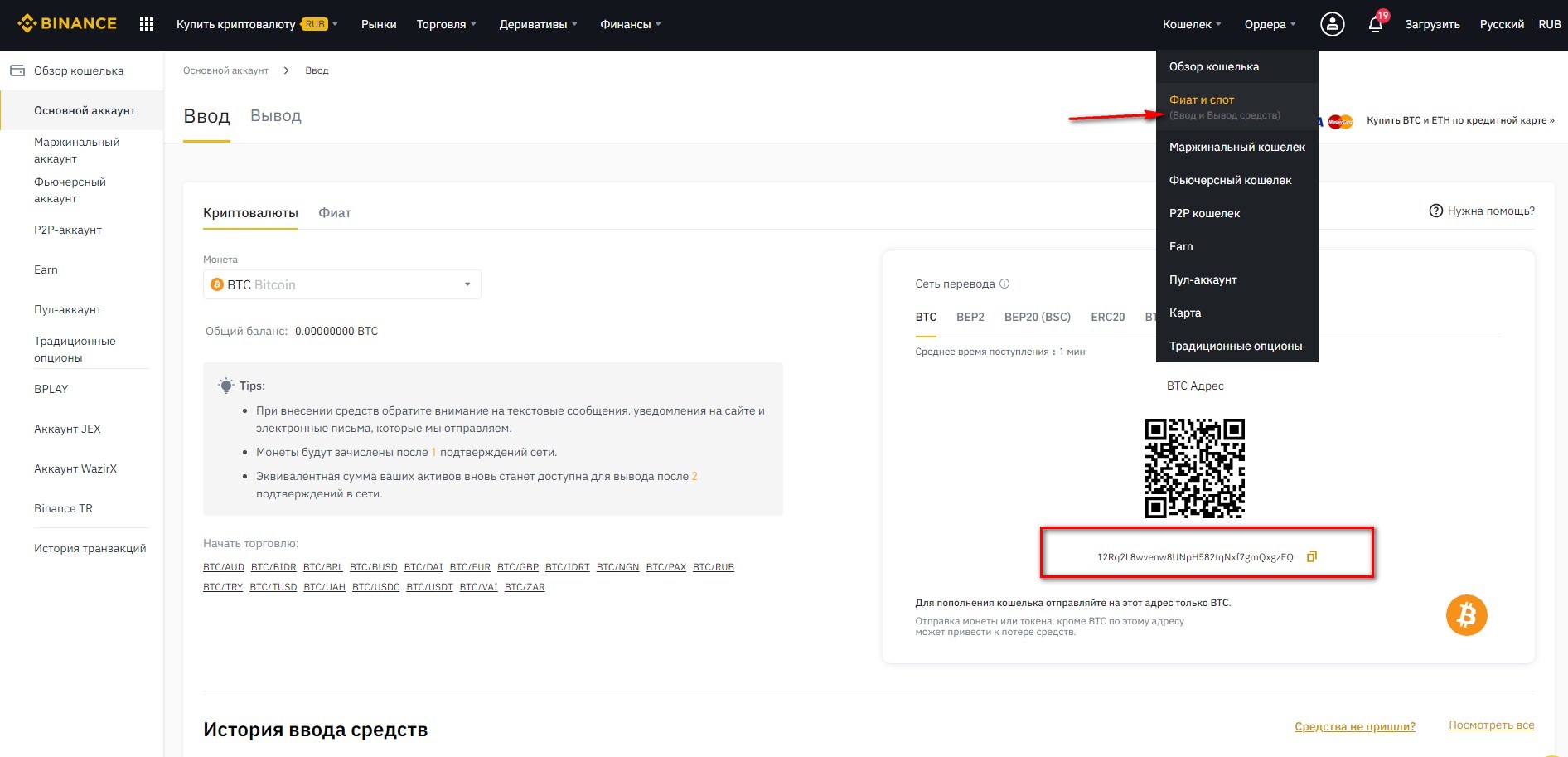Expand the Ордера dropdown
This screenshot has height=757, width=1568.
click(1270, 24)
